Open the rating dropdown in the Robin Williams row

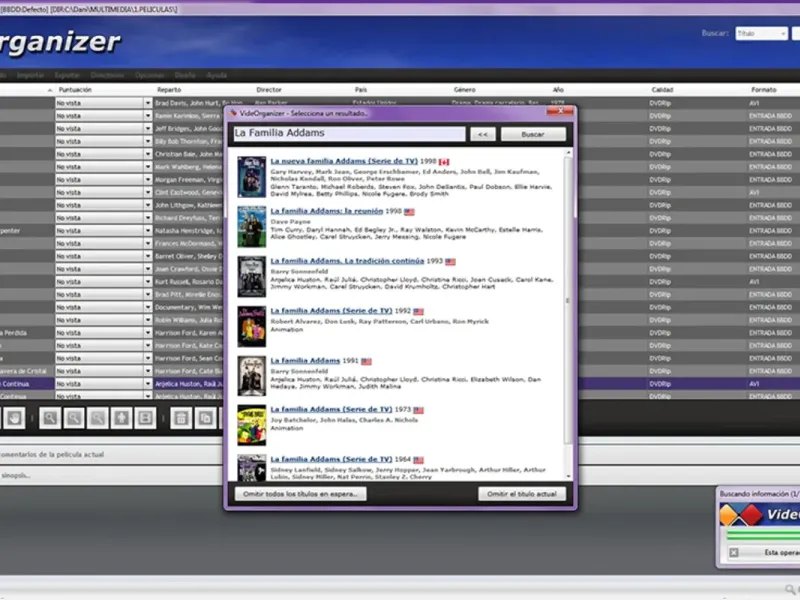148,320
